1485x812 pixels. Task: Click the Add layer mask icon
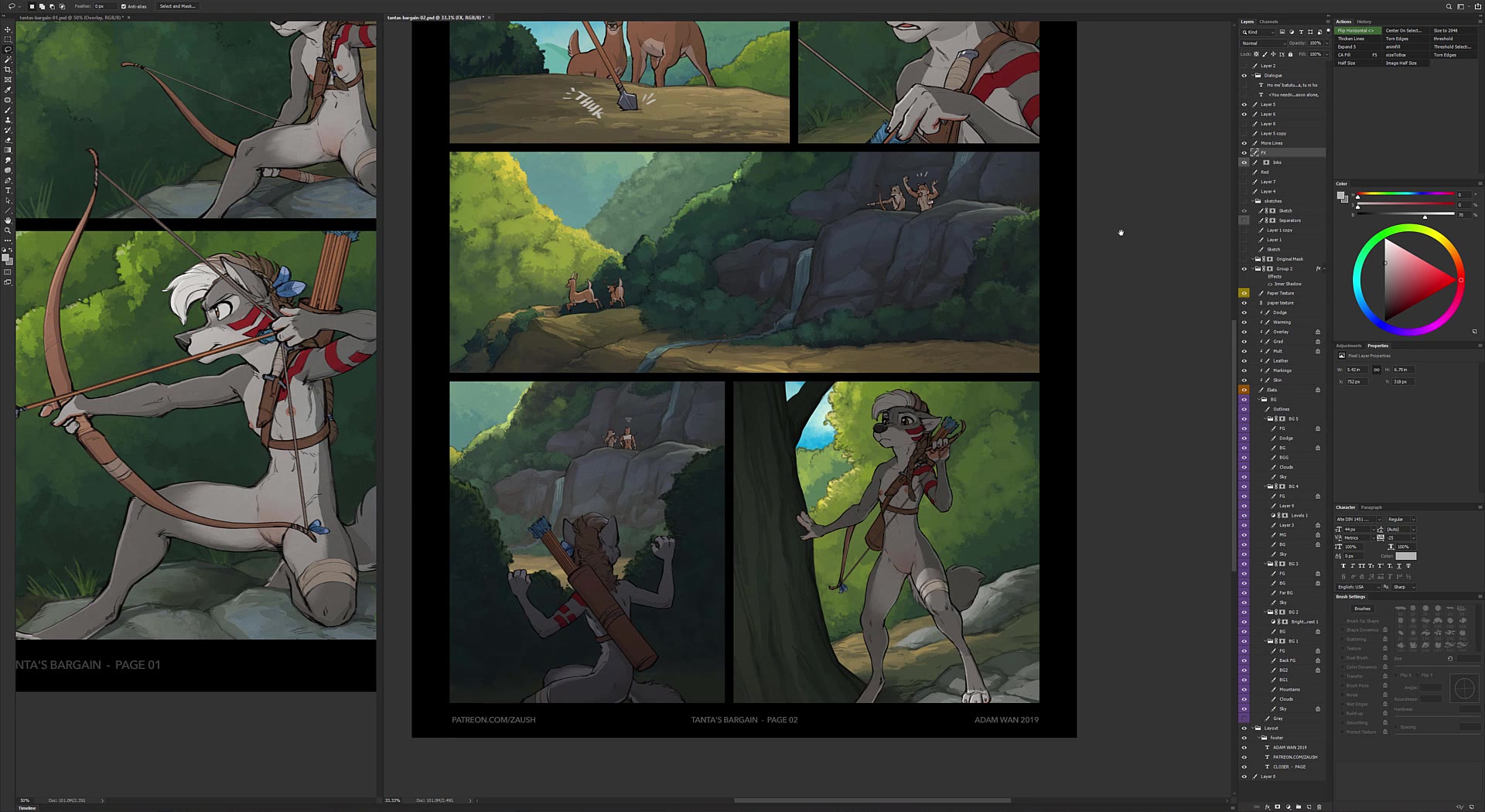click(1278, 807)
